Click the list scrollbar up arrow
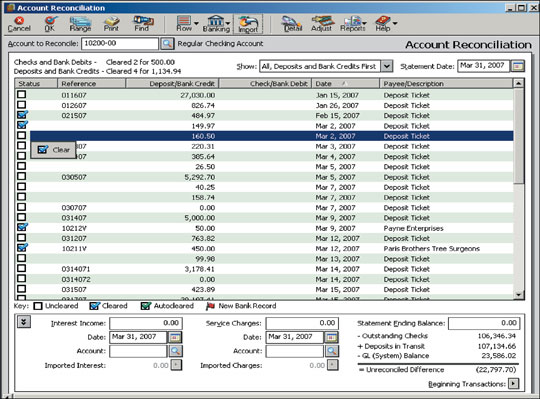This screenshot has width=540, height=399. (519, 83)
